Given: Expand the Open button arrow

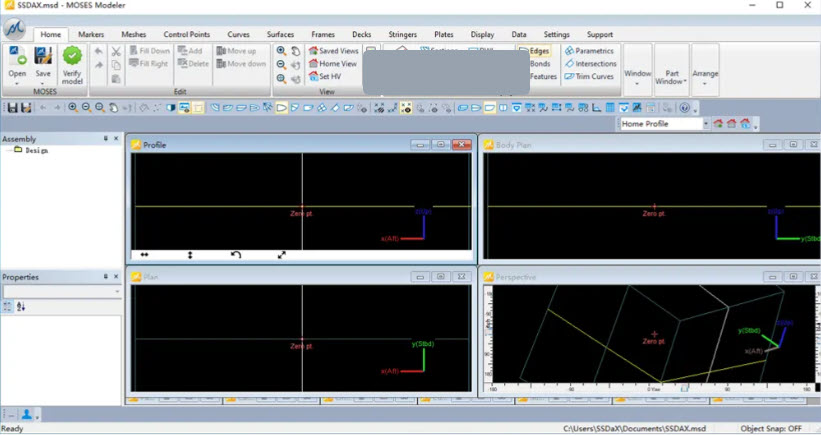Looking at the screenshot, I should point(17,83).
